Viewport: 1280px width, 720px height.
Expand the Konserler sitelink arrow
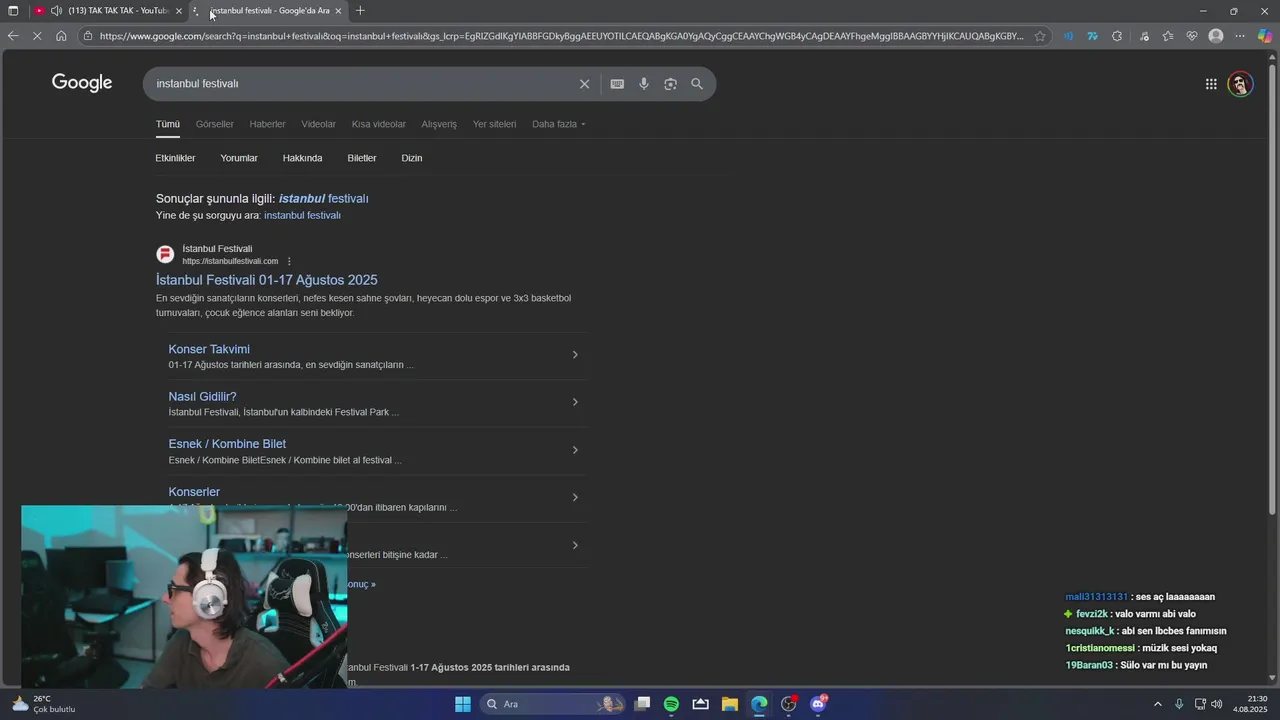[575, 497]
